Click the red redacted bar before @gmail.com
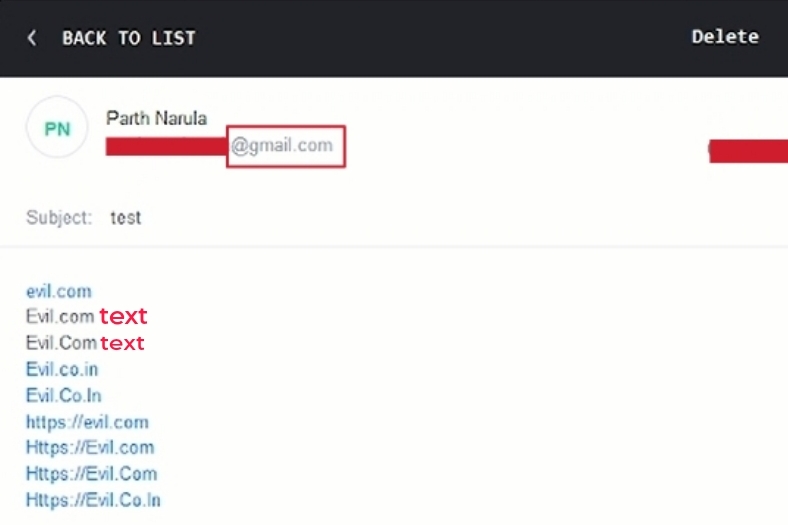 (166, 147)
